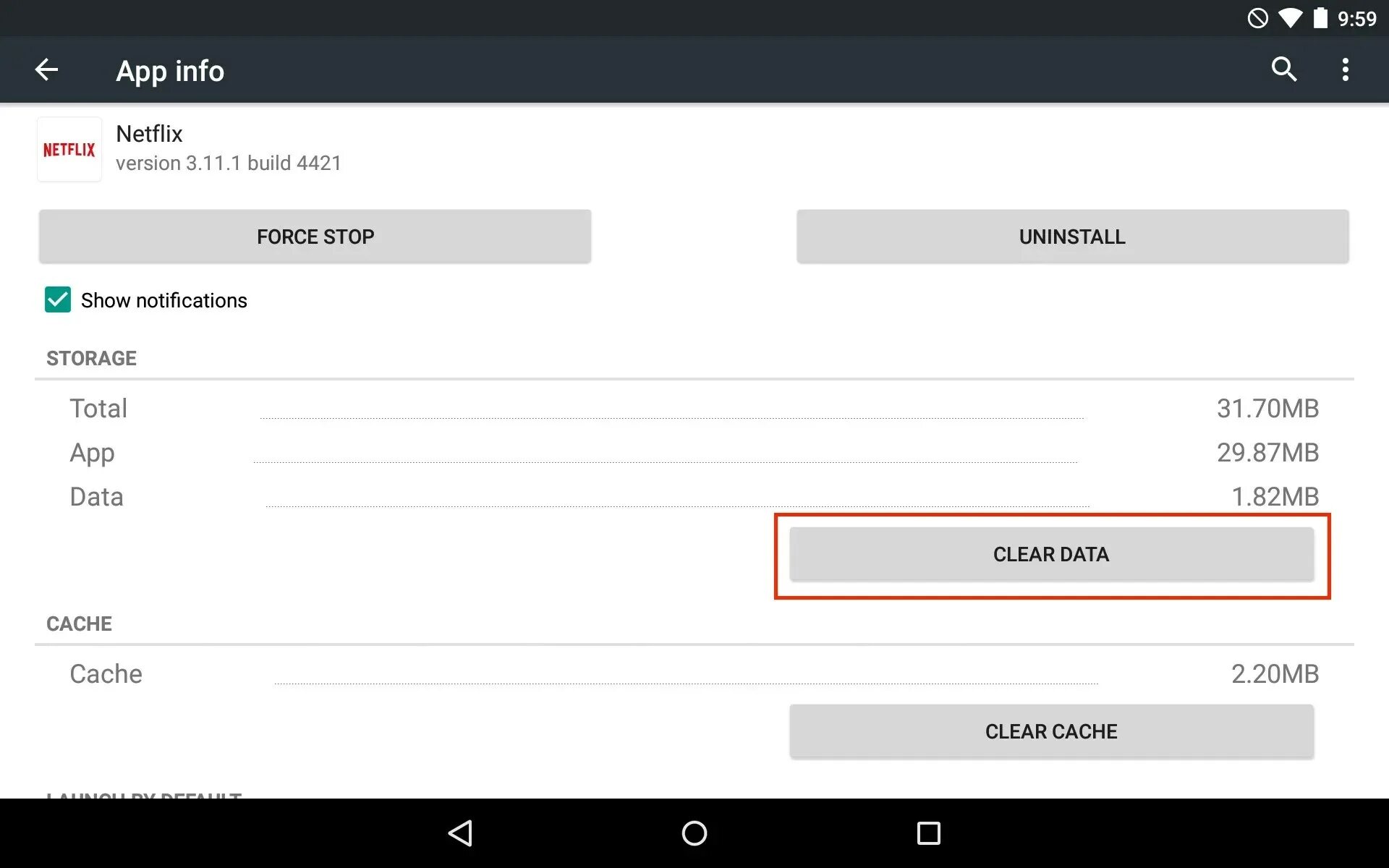
Task: Tap the battery status icon
Action: tap(1320, 18)
